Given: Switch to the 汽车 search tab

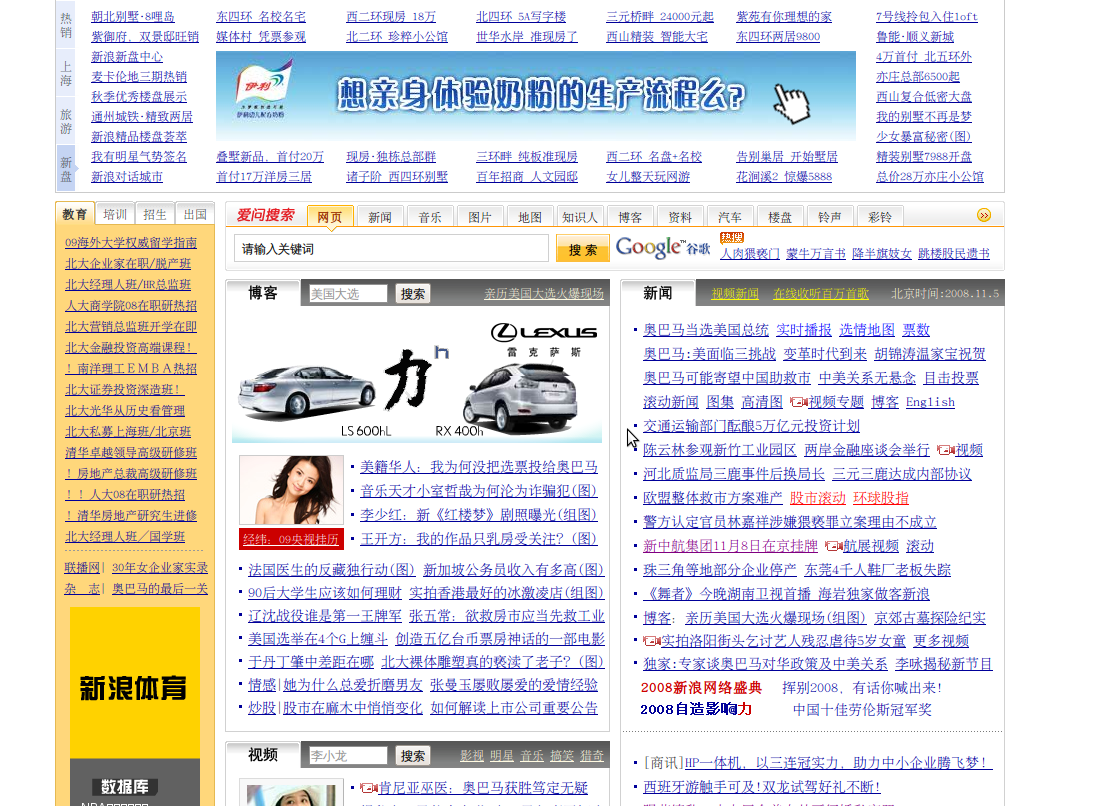Looking at the screenshot, I should click(x=730, y=217).
